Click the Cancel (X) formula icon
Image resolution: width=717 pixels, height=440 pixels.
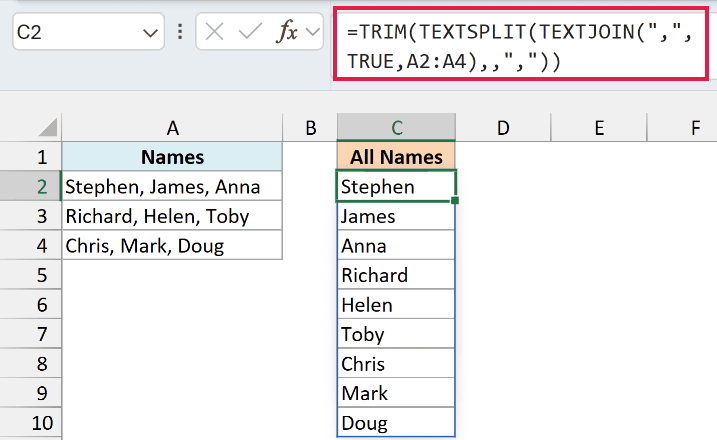[214, 32]
